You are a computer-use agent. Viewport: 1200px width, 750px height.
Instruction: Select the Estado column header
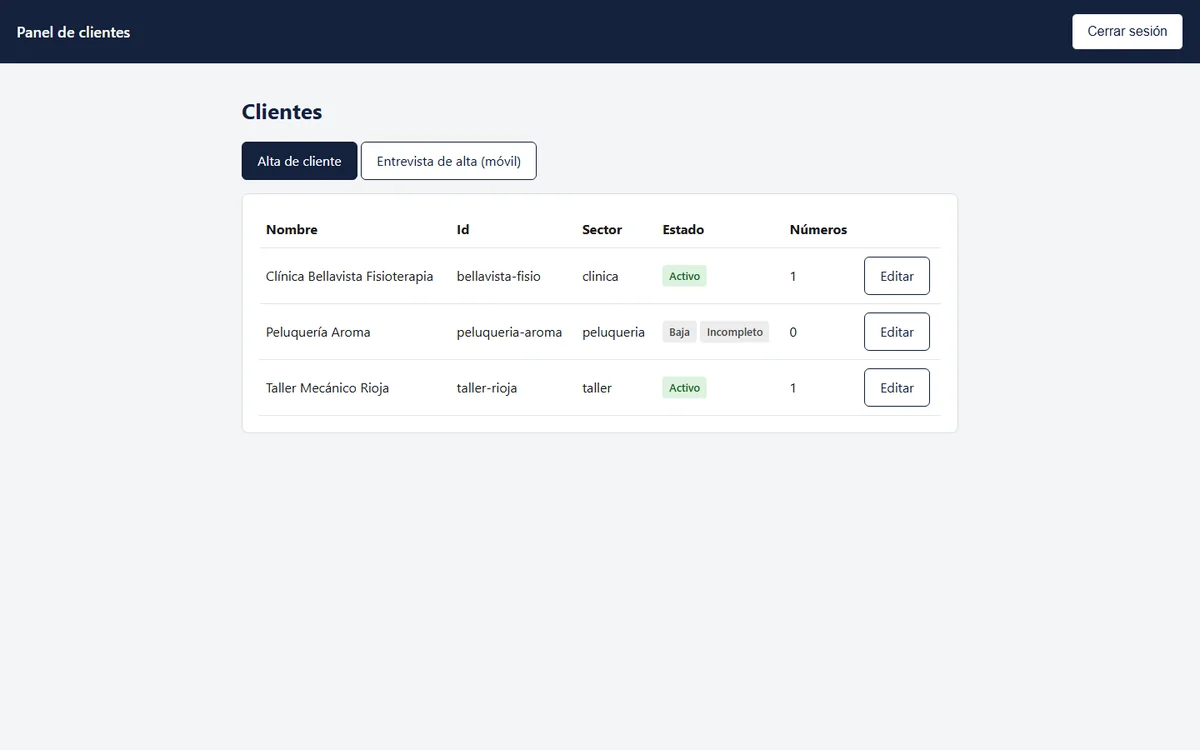(683, 230)
